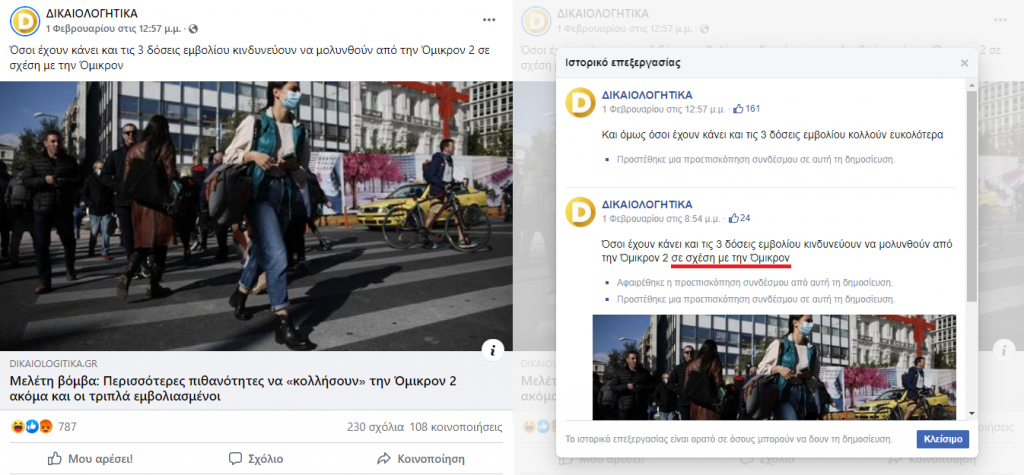Click the Κοινοποίηση share button
The image size is (1024, 475).
tap(421, 459)
